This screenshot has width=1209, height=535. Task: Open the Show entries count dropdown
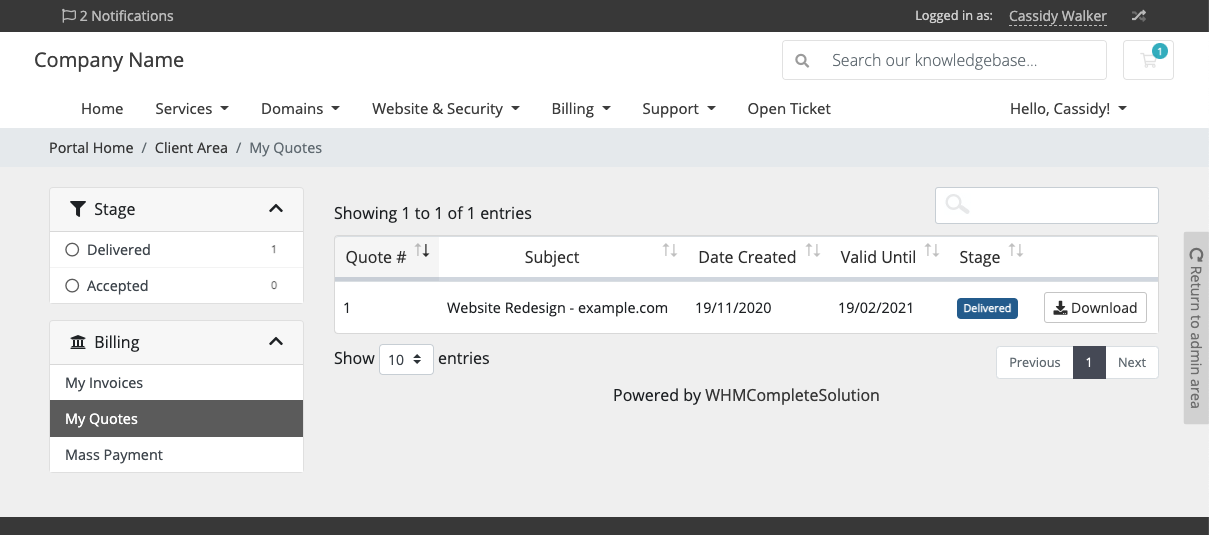(x=406, y=359)
